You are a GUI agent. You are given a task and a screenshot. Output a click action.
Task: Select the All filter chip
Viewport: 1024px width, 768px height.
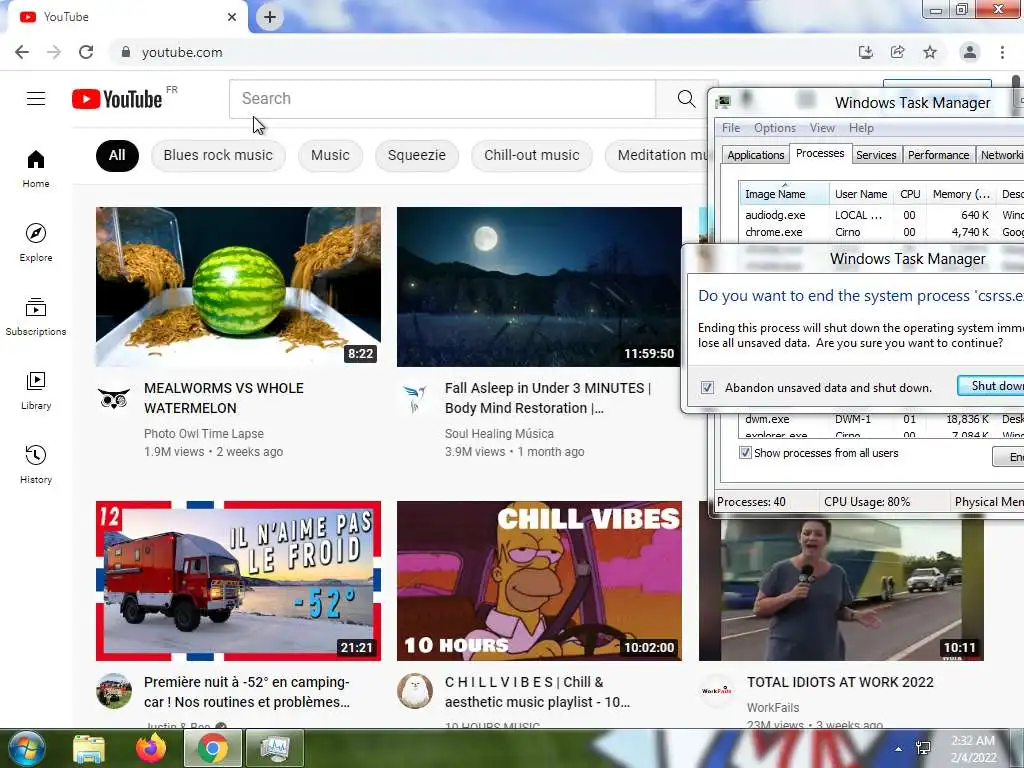click(117, 155)
